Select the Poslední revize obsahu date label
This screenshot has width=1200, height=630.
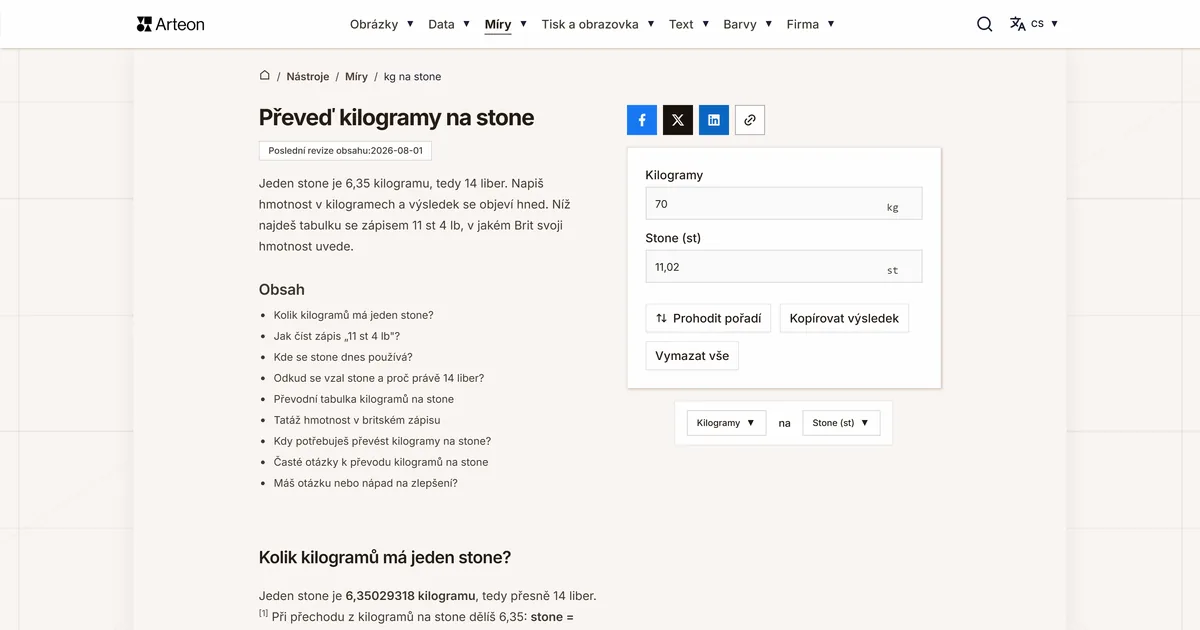point(345,151)
